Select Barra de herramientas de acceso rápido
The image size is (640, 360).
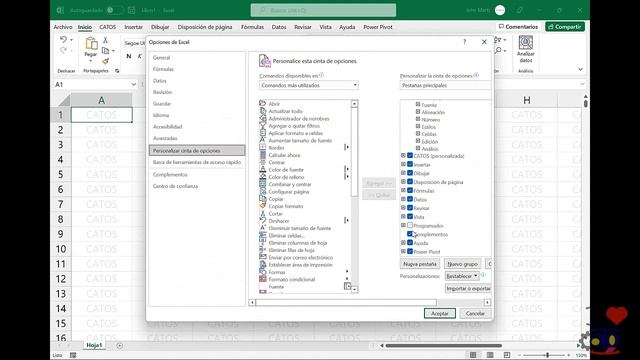(197, 162)
